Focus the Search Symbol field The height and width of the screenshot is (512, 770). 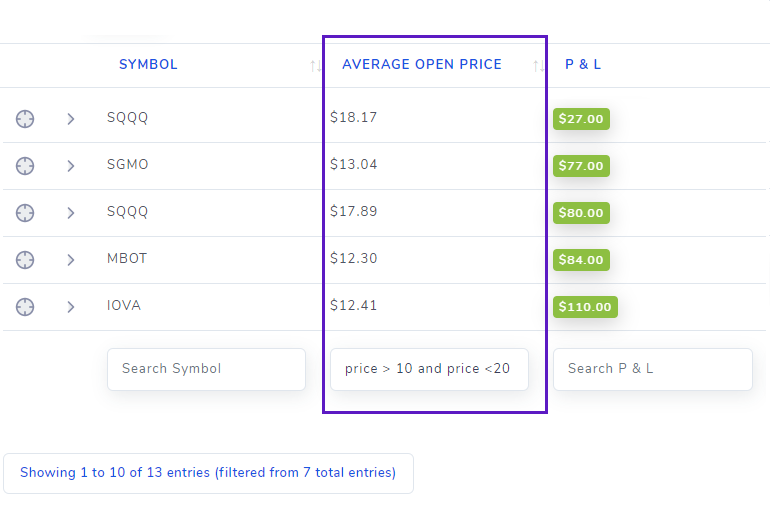tap(206, 369)
